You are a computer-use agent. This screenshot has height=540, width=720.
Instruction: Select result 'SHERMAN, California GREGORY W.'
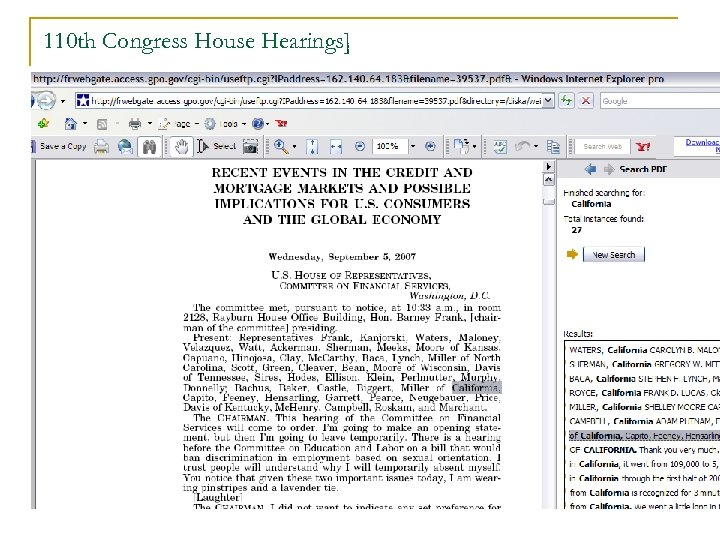644,364
